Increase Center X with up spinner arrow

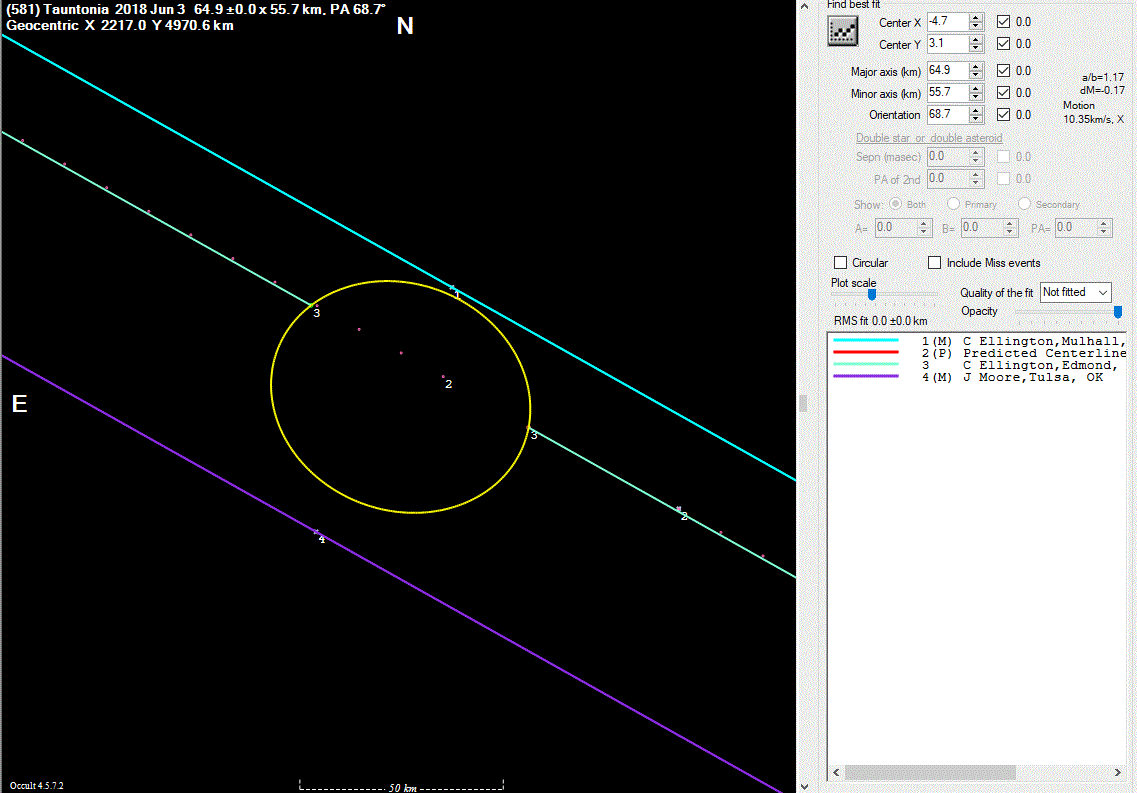(976, 17)
